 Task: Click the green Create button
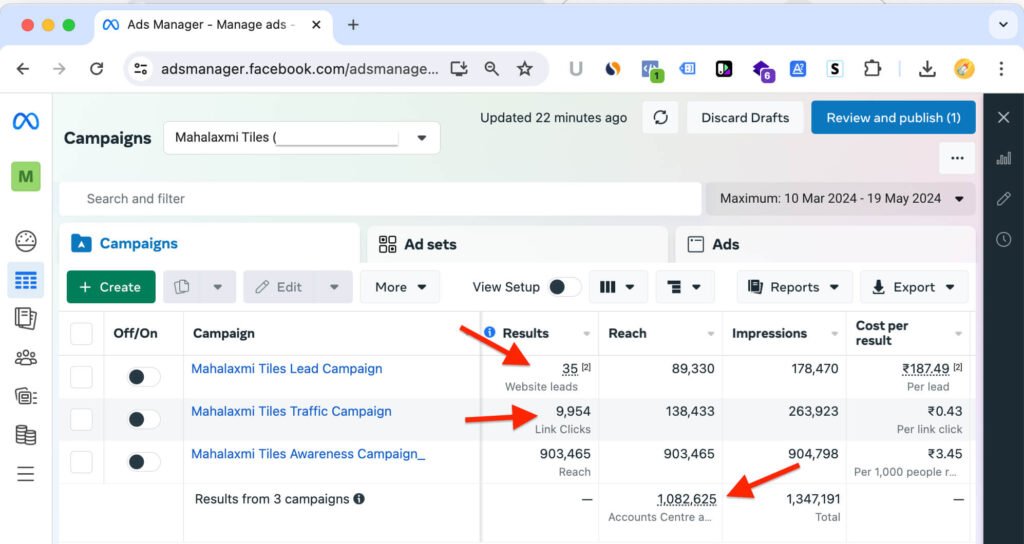pos(111,287)
